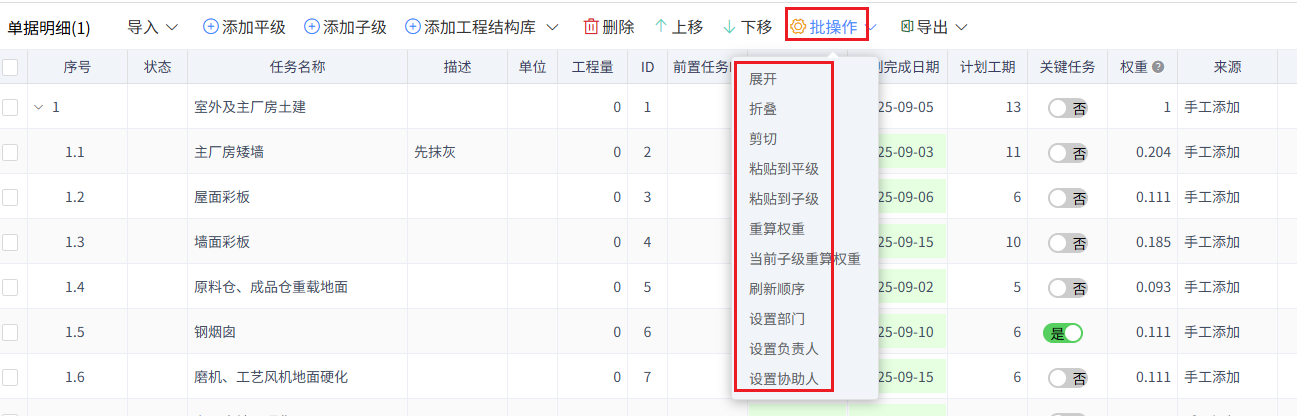This screenshot has height=416, width=1297.
Task: Check the row checkbox for 原料仓、成品仓重载地面
Action: click(x=10, y=287)
